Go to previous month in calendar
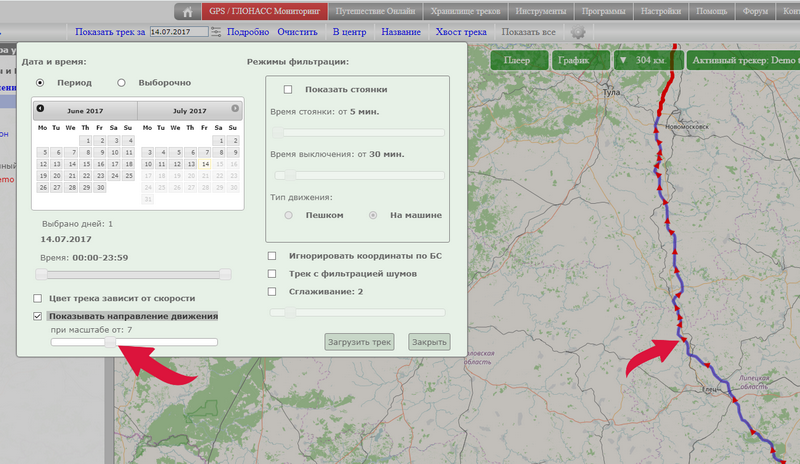This screenshot has height=464, width=800. pos(40,108)
